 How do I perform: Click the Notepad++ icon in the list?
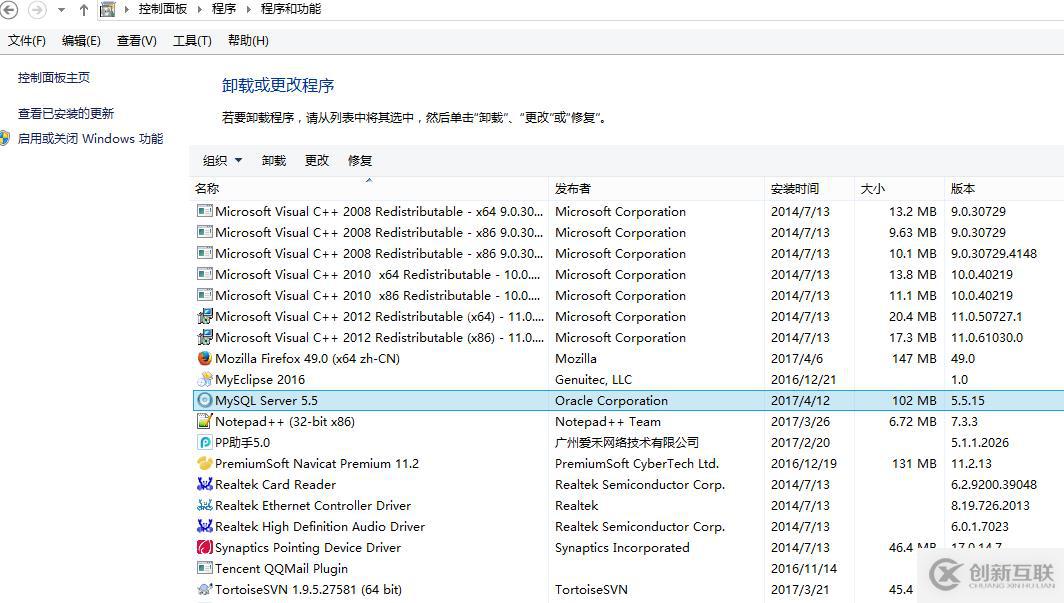(204, 421)
